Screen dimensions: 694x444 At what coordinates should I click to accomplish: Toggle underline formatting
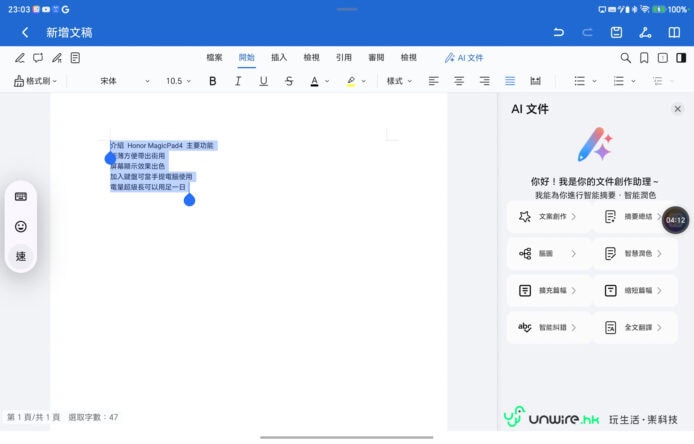(x=263, y=81)
